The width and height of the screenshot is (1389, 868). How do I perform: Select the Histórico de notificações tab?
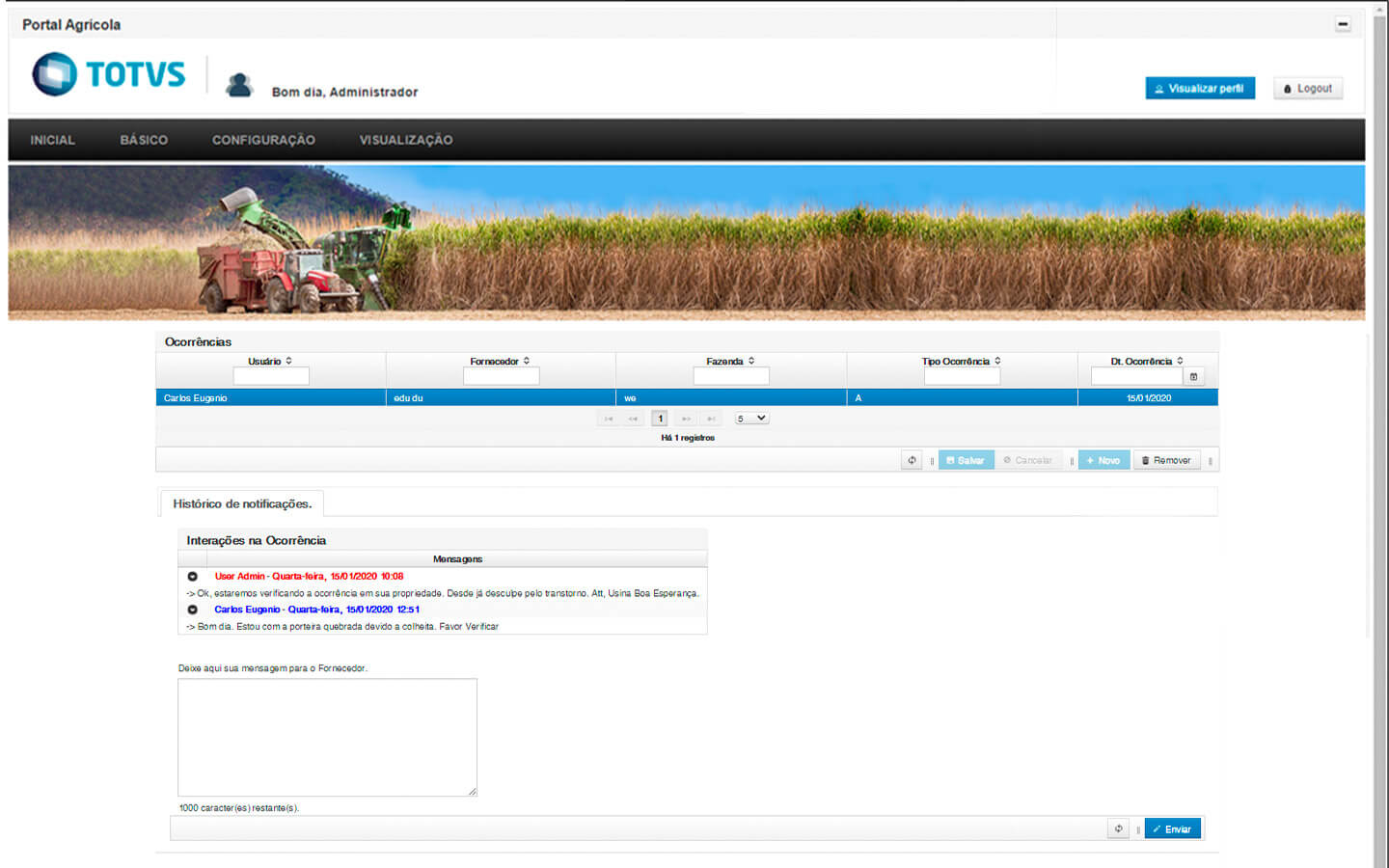[242, 503]
